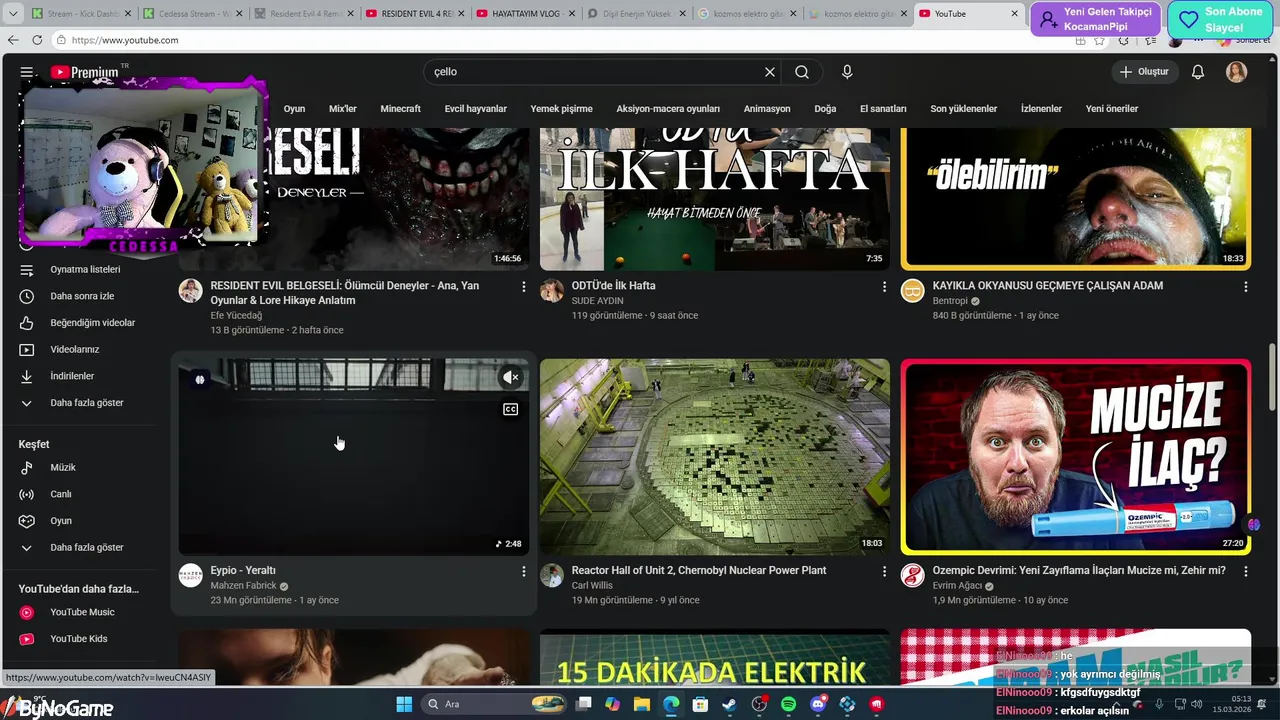Click Efe Yücedağ channel avatar

190,291
